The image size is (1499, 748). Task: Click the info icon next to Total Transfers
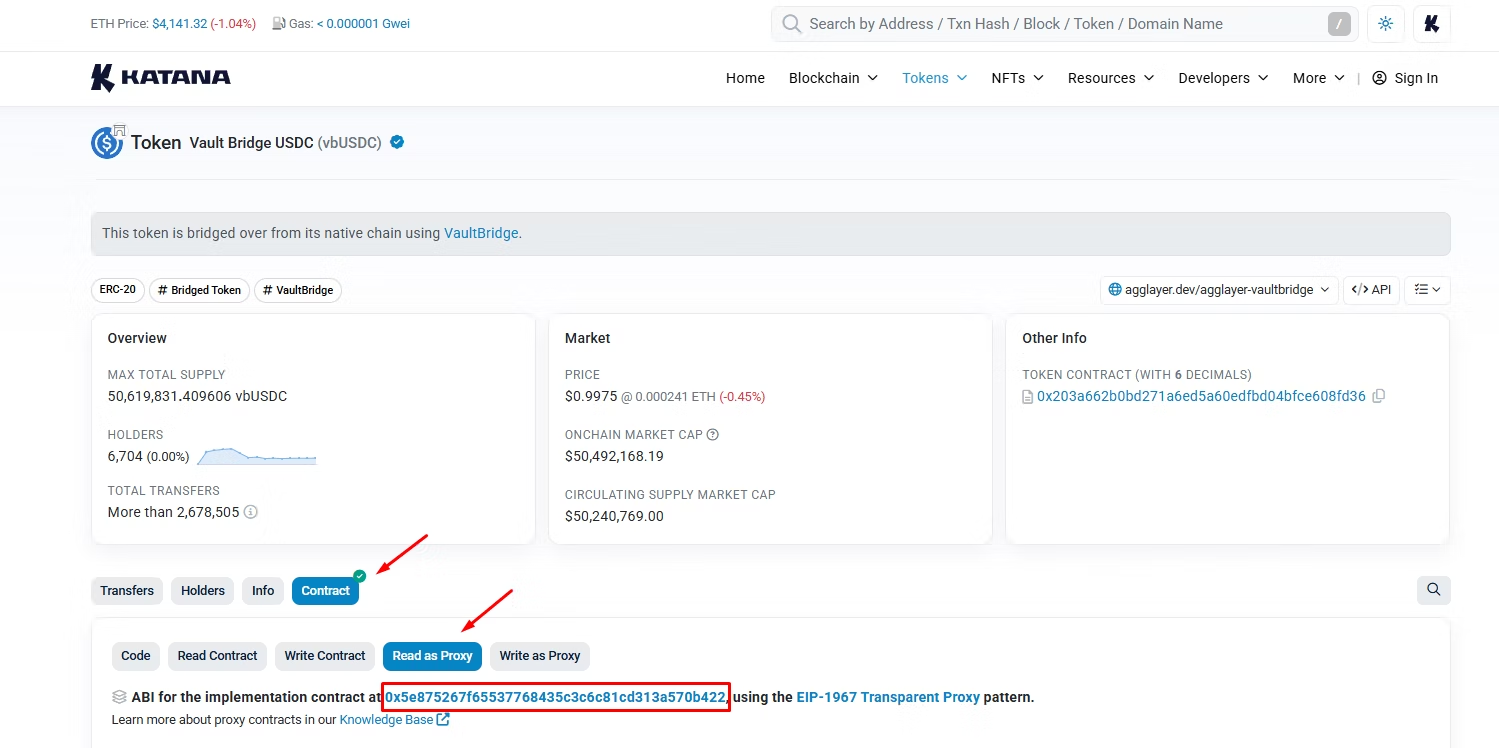click(251, 512)
